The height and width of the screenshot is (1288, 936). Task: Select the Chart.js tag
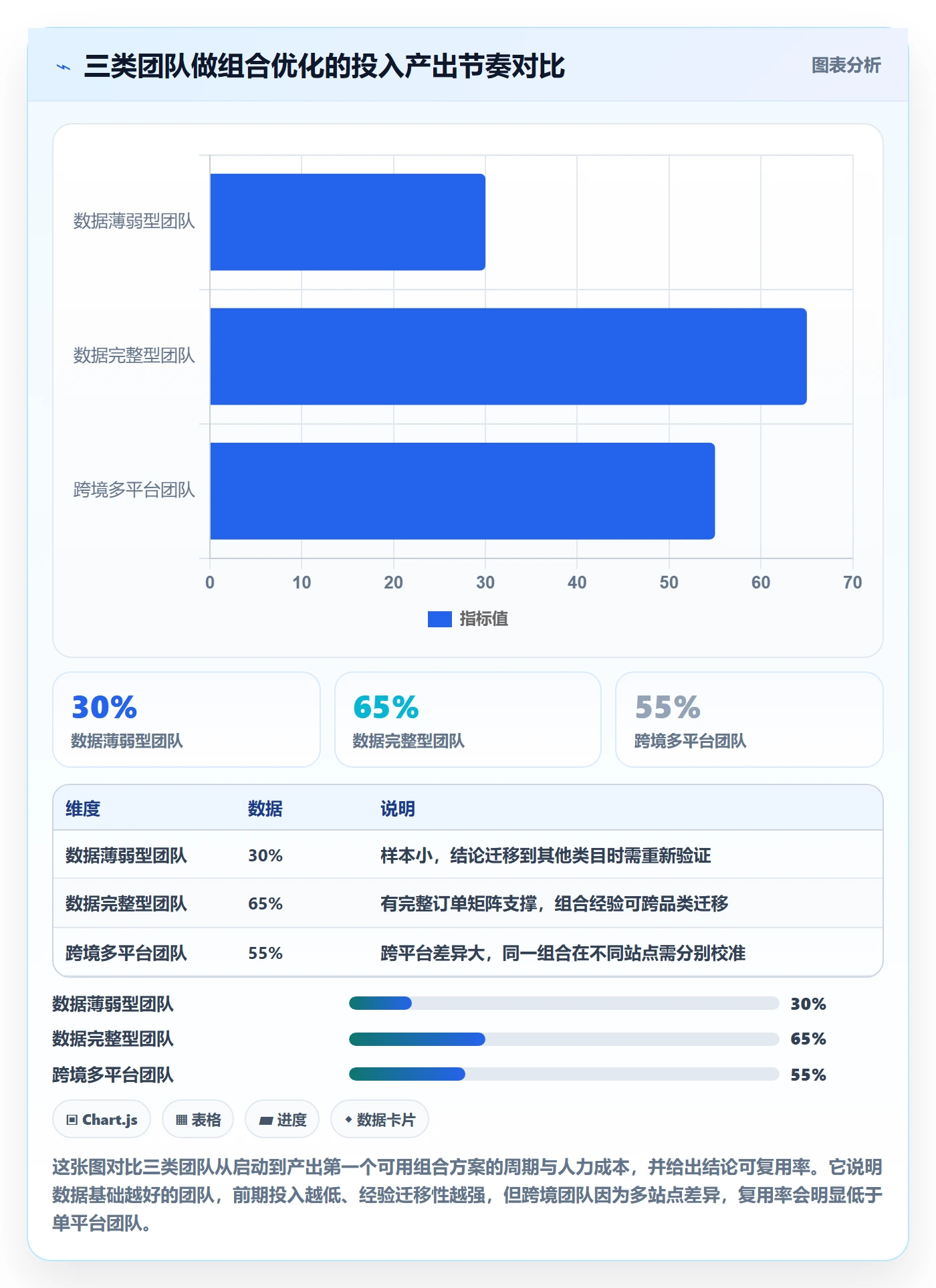102,1119
